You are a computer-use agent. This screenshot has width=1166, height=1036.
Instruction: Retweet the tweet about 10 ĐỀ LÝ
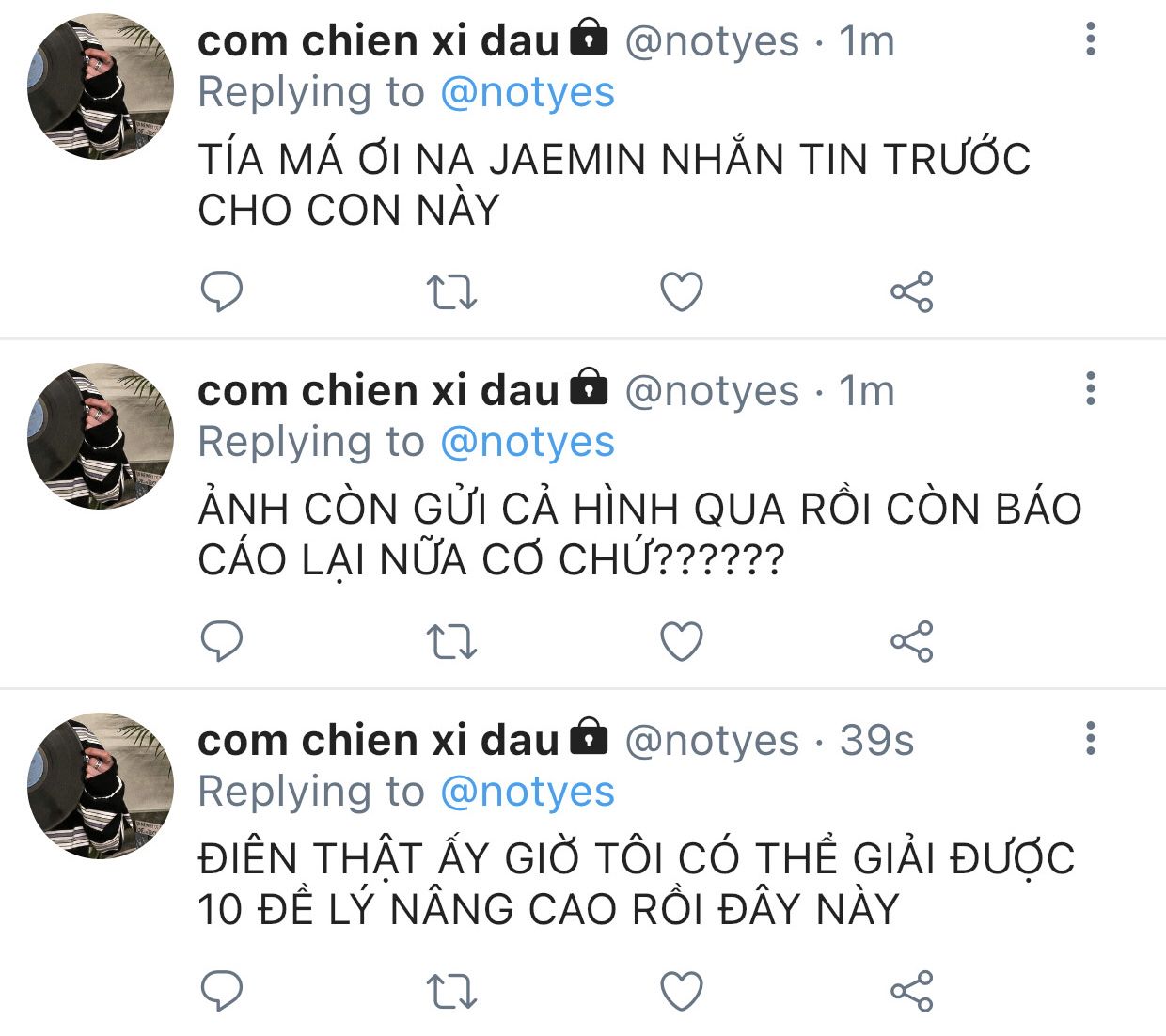coord(451,991)
